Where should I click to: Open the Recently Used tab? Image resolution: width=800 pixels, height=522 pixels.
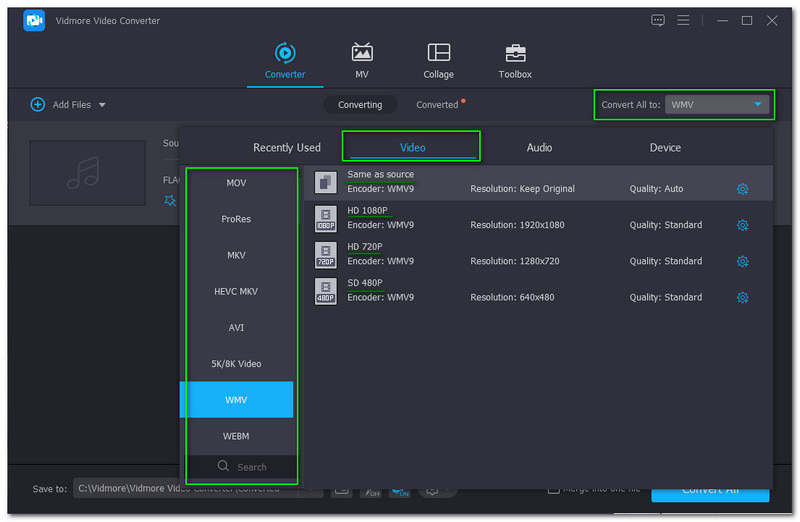pyautogui.click(x=287, y=147)
